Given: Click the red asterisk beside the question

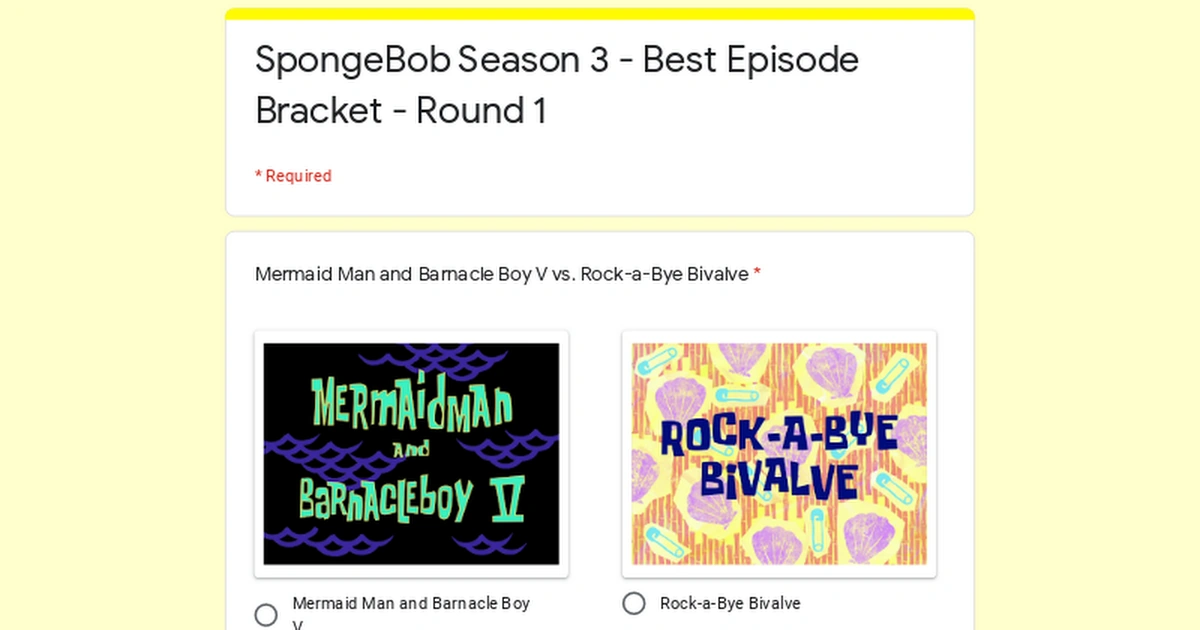Looking at the screenshot, I should tap(757, 273).
